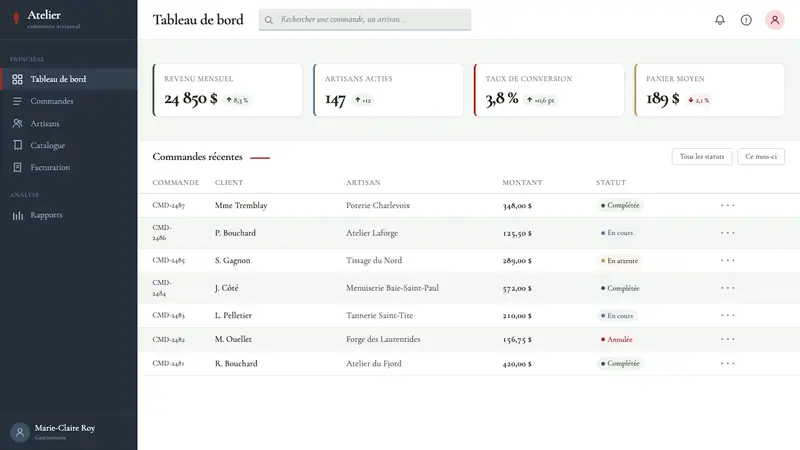Sort by the Montant column header
Image resolution: width=800 pixels, height=450 pixels.
click(522, 182)
